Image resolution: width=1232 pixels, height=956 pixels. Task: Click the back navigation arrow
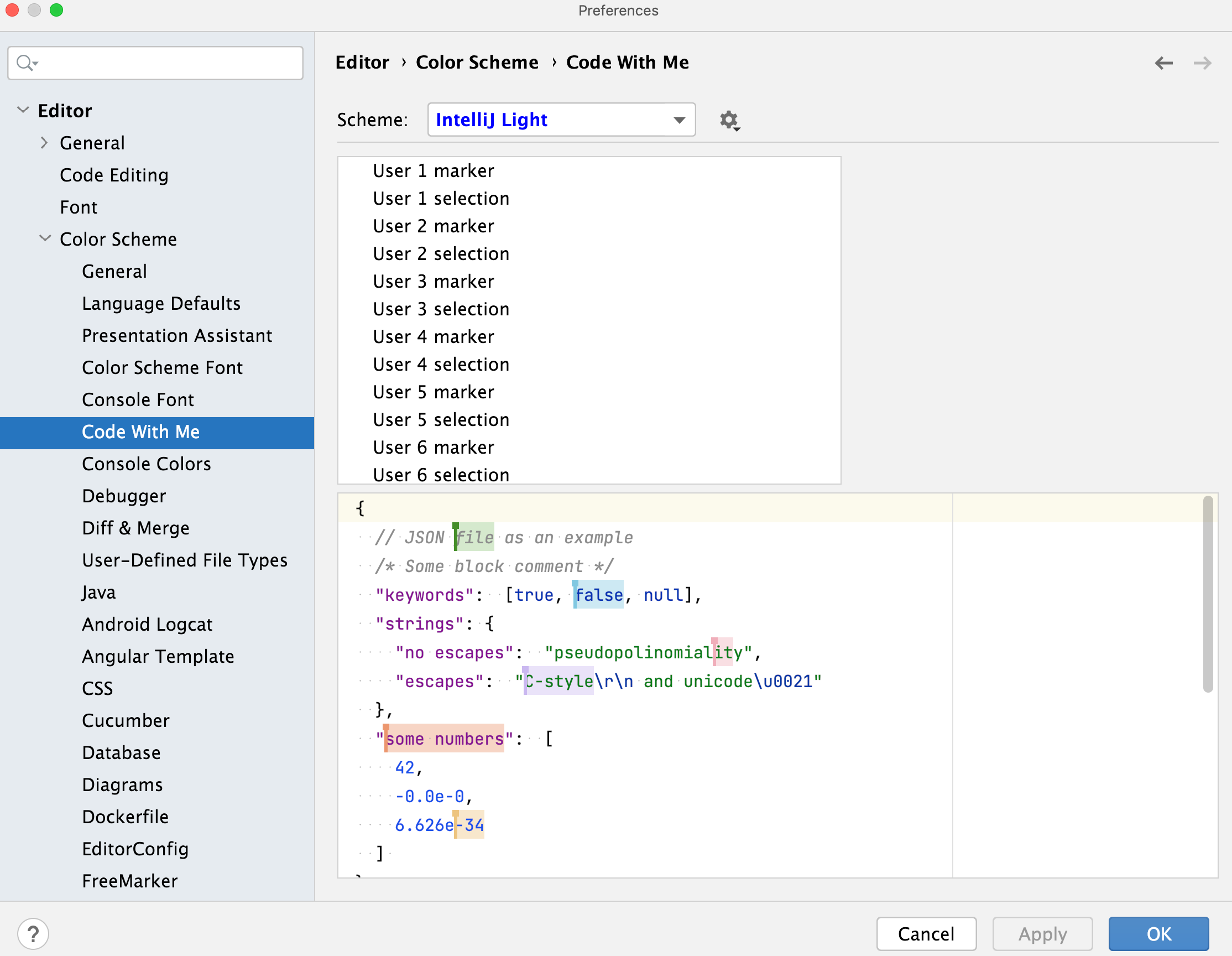(1164, 63)
